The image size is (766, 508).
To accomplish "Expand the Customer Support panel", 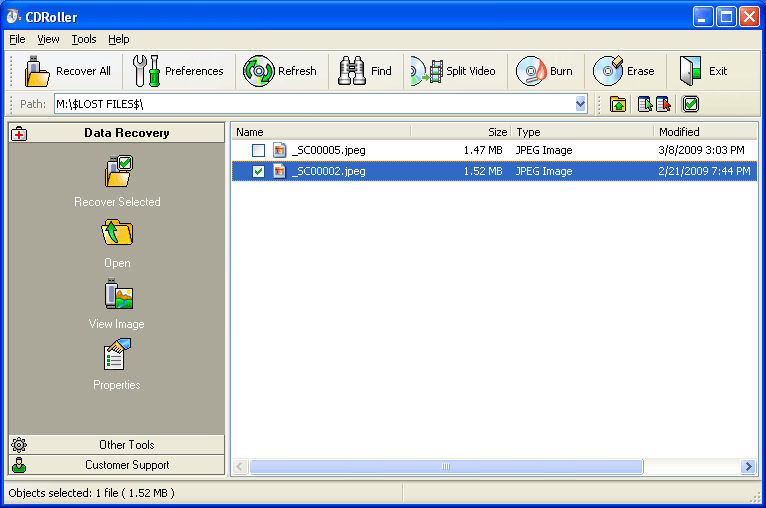I will tap(117, 465).
